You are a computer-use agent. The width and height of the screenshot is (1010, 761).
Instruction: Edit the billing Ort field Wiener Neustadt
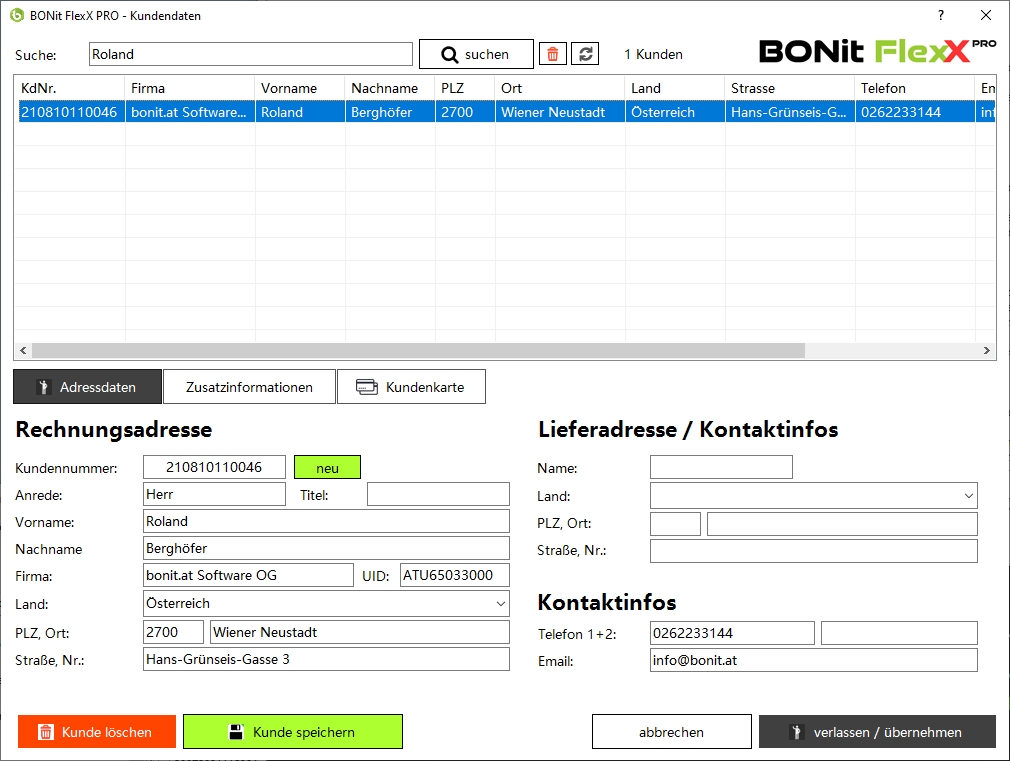coord(359,632)
